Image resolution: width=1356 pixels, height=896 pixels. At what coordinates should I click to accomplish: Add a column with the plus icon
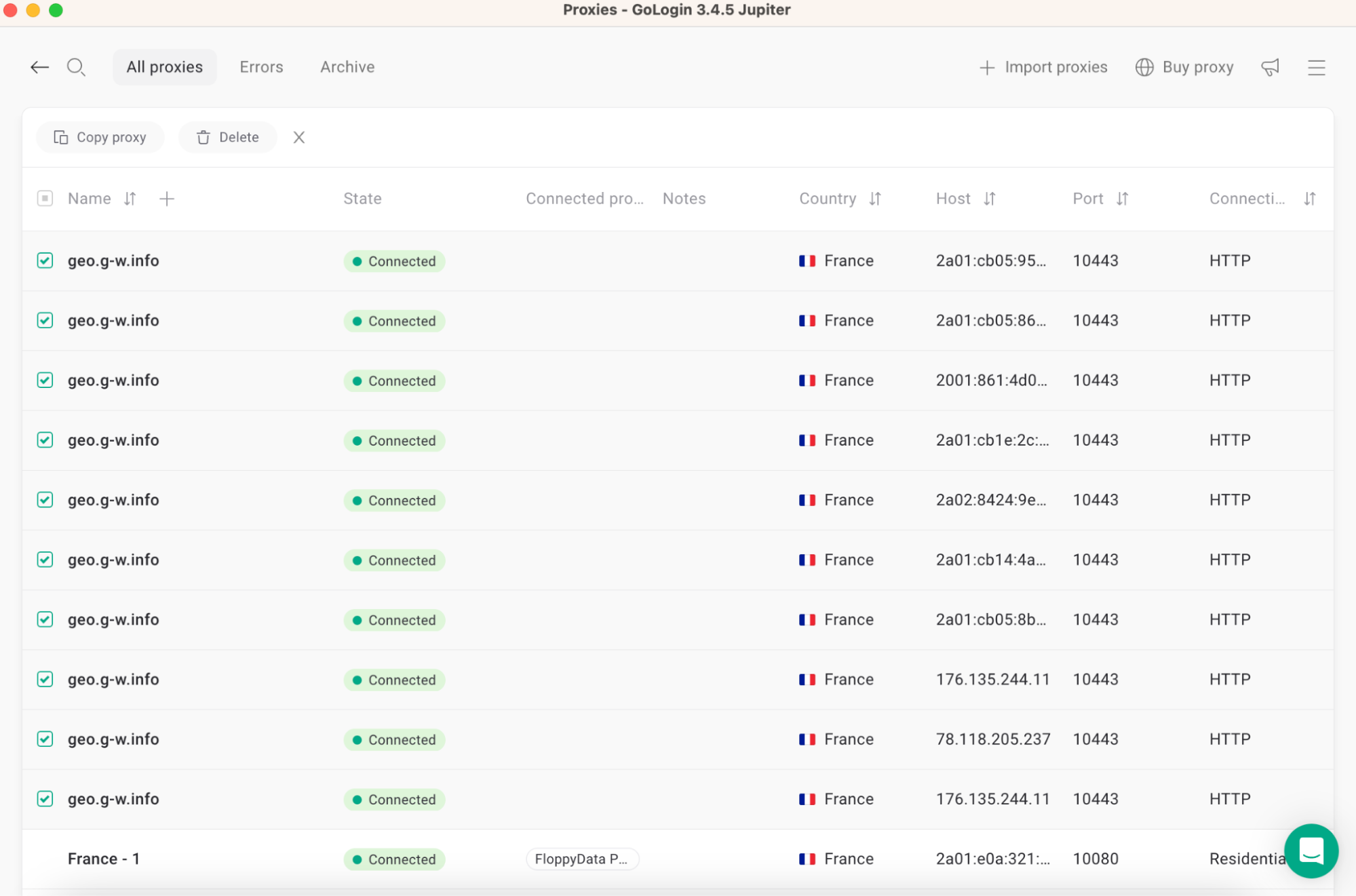[x=167, y=199]
